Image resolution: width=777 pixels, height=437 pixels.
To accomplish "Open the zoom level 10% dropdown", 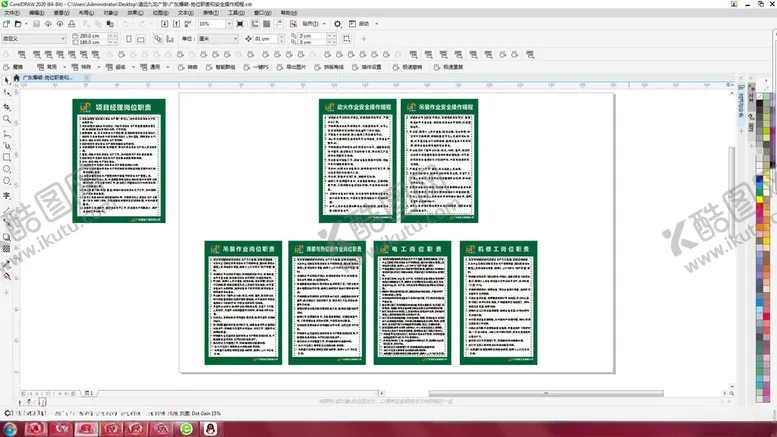I will click(229, 24).
